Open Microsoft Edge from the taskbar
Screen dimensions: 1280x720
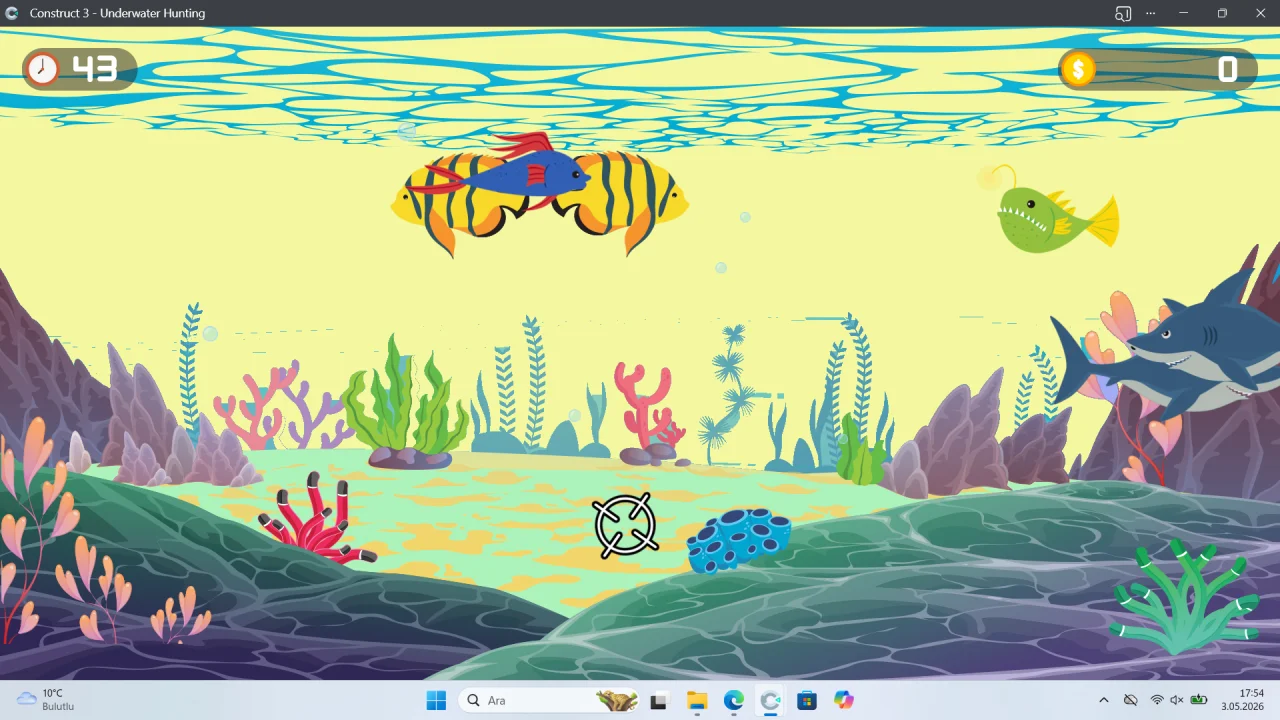click(x=734, y=700)
